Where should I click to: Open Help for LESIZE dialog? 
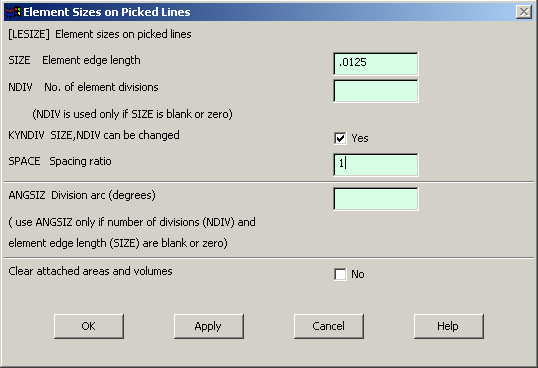click(x=448, y=326)
